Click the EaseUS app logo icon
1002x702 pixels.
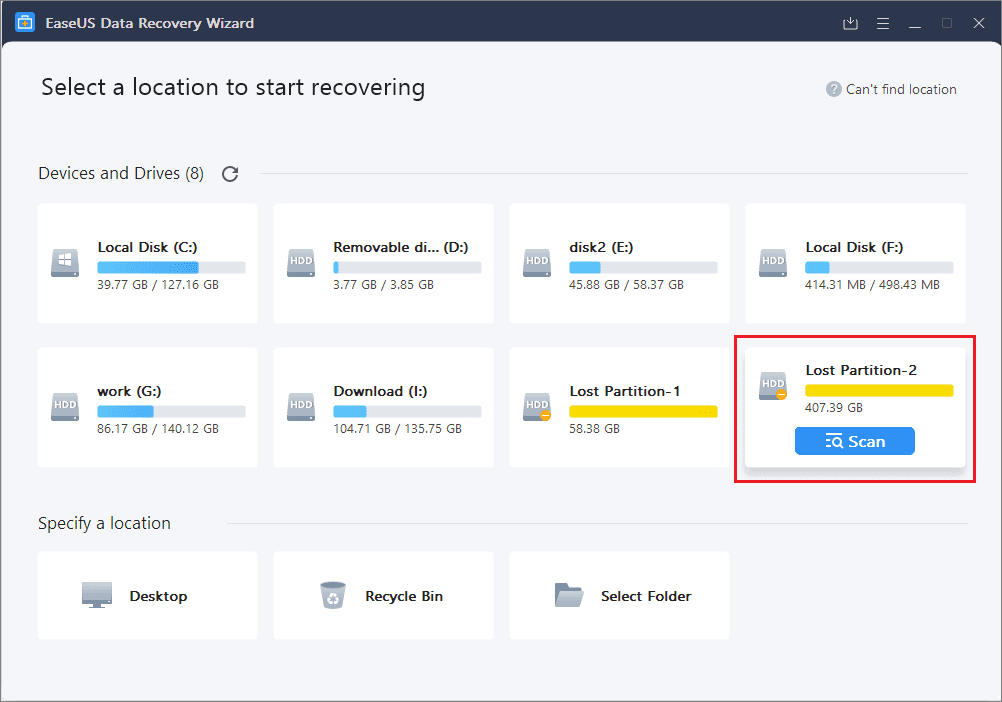25,23
